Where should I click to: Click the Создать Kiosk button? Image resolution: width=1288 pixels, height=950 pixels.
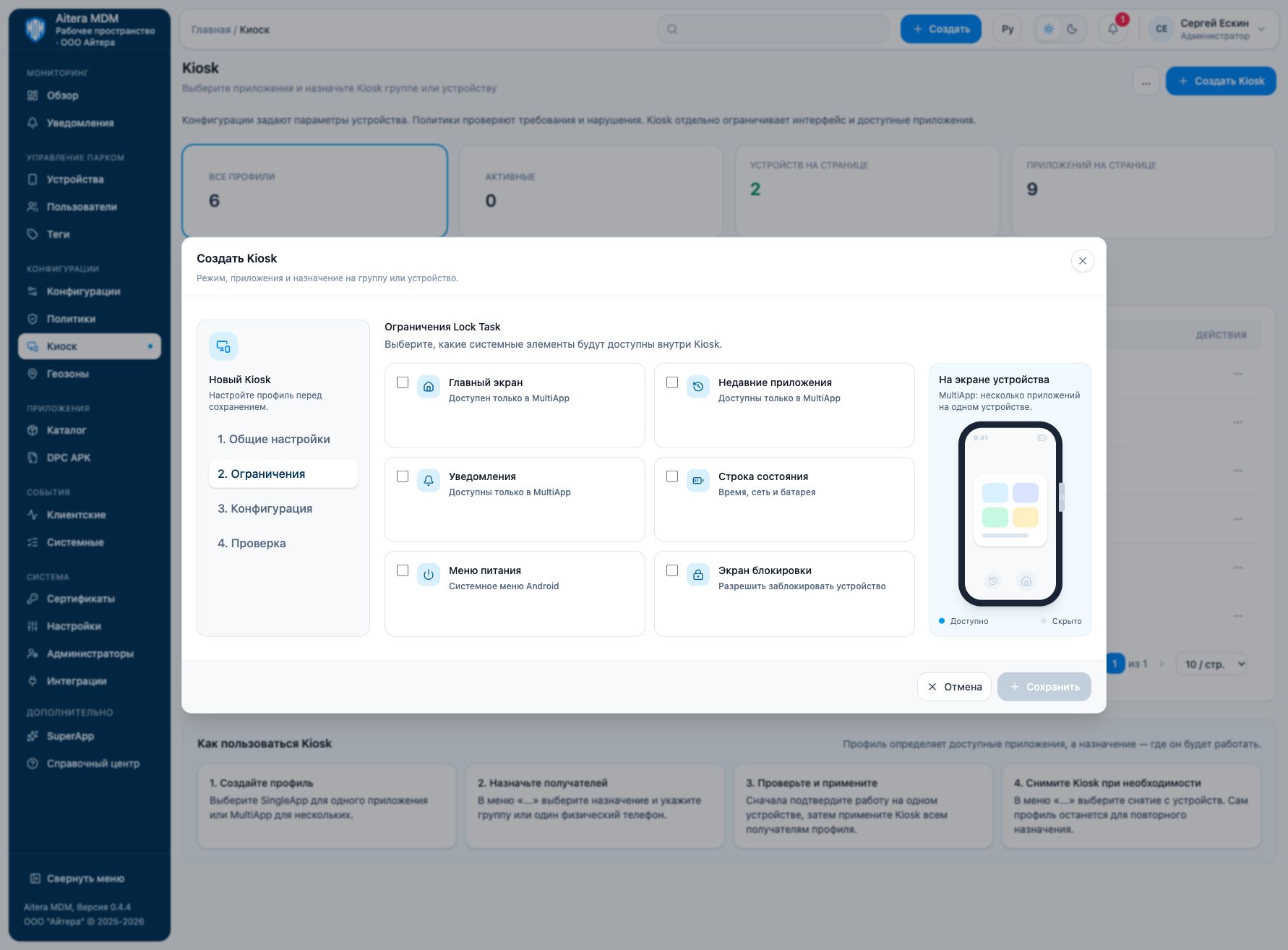(x=1221, y=81)
